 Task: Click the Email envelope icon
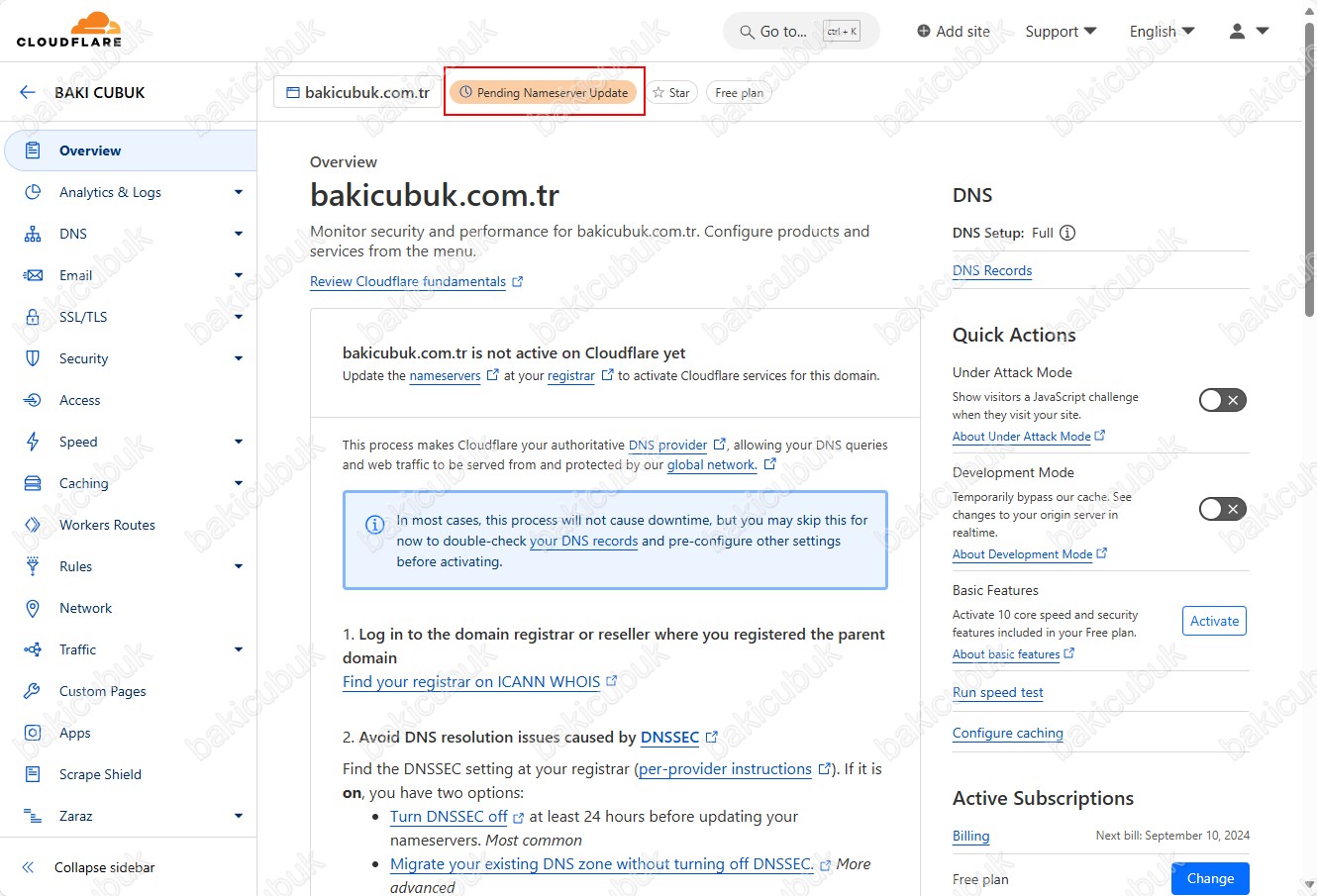33,275
